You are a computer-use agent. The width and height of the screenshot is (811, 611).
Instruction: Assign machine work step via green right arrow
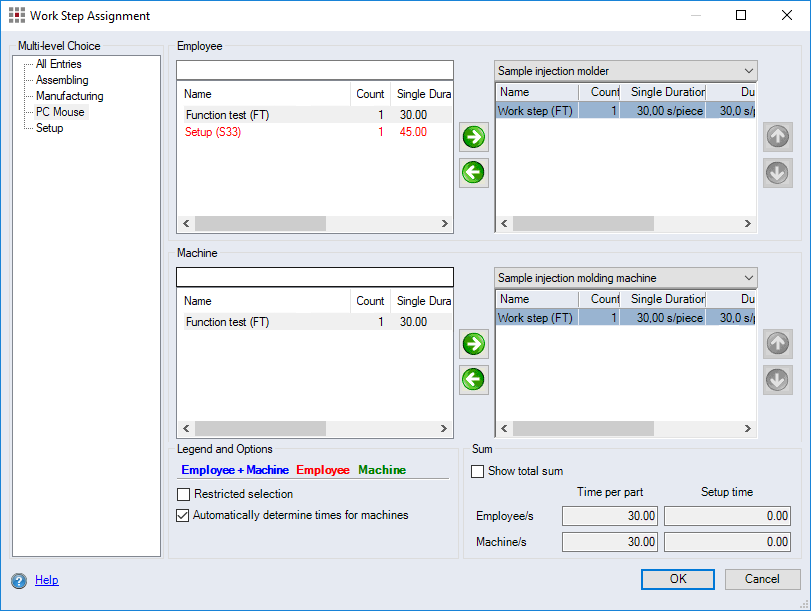473,344
